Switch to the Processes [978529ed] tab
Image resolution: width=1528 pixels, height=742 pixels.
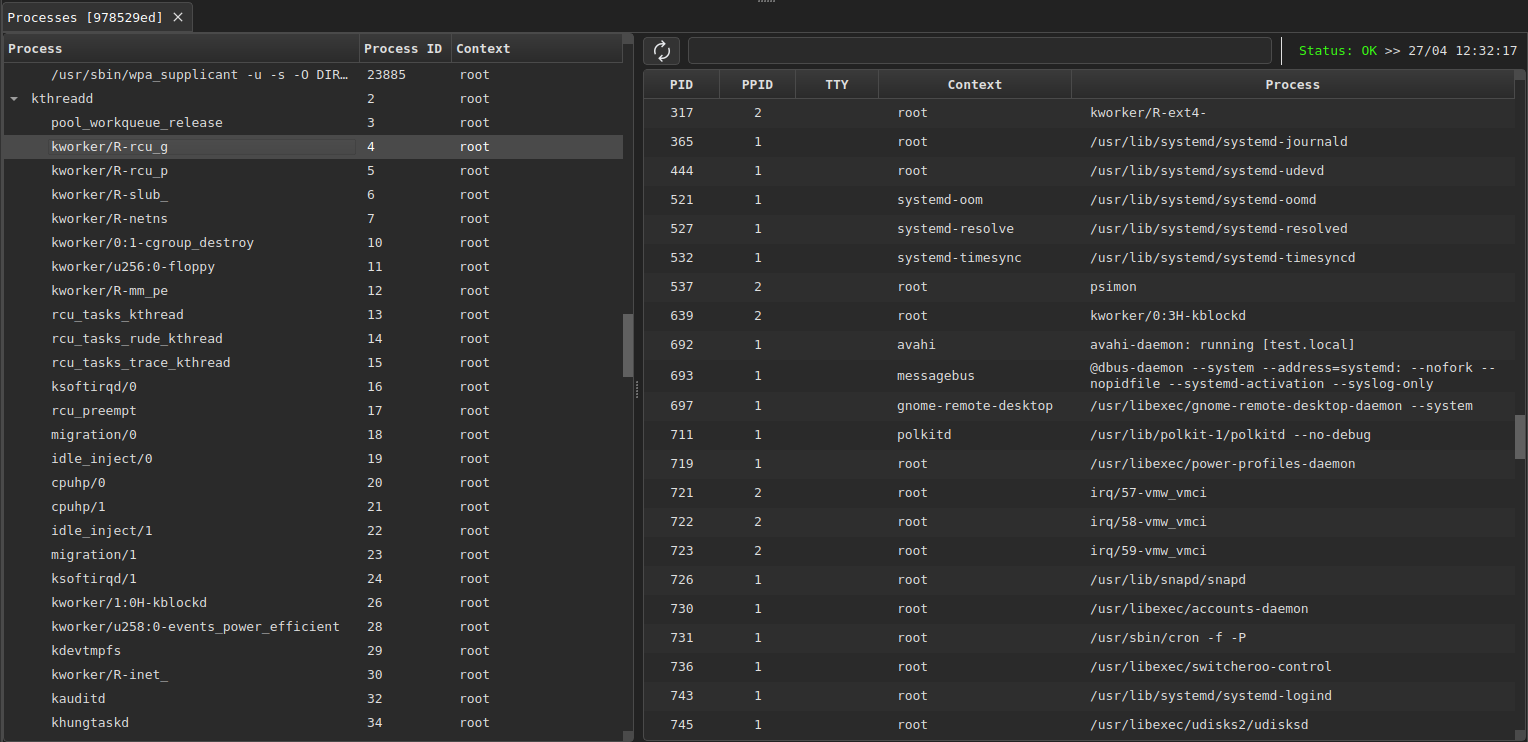point(85,17)
